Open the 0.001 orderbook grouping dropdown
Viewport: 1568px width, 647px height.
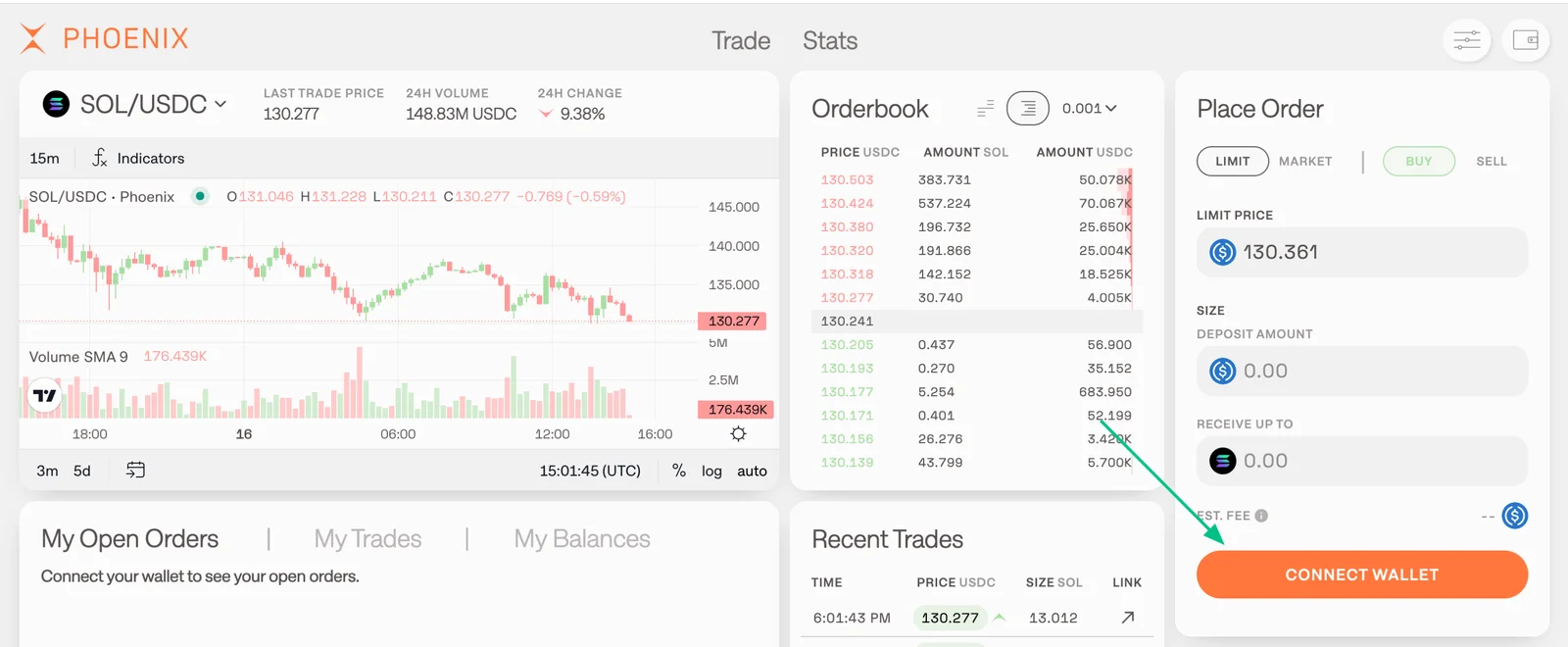coord(1090,108)
